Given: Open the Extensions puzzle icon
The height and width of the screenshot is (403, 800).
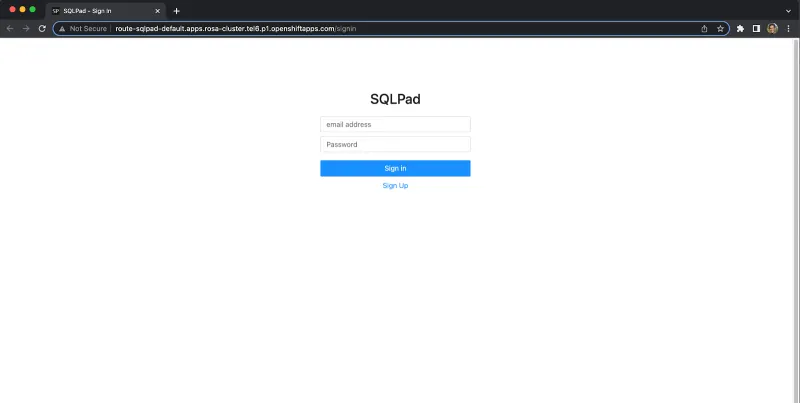Looking at the screenshot, I should tap(740, 29).
